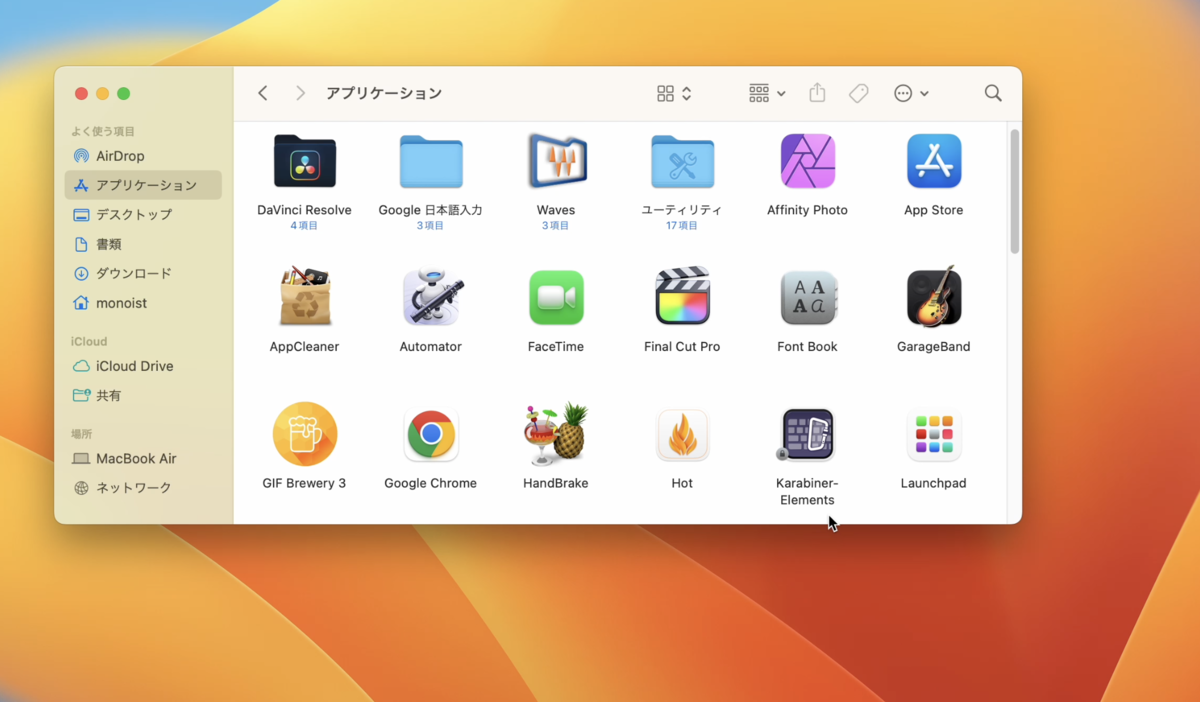Click the 場所 section header
Image resolution: width=1200 pixels, height=702 pixels.
(x=82, y=434)
